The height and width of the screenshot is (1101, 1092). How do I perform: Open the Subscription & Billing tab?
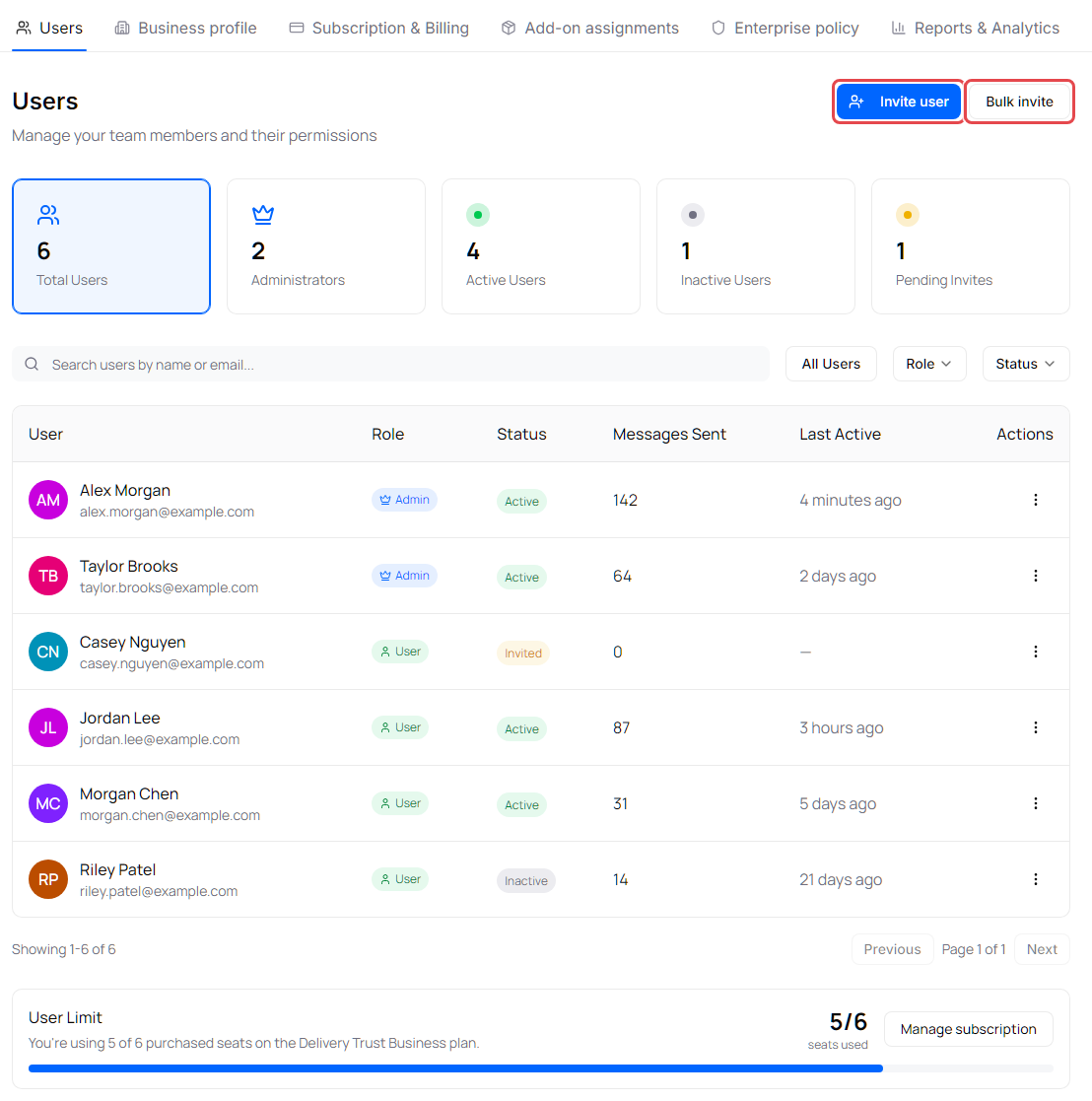tap(379, 28)
